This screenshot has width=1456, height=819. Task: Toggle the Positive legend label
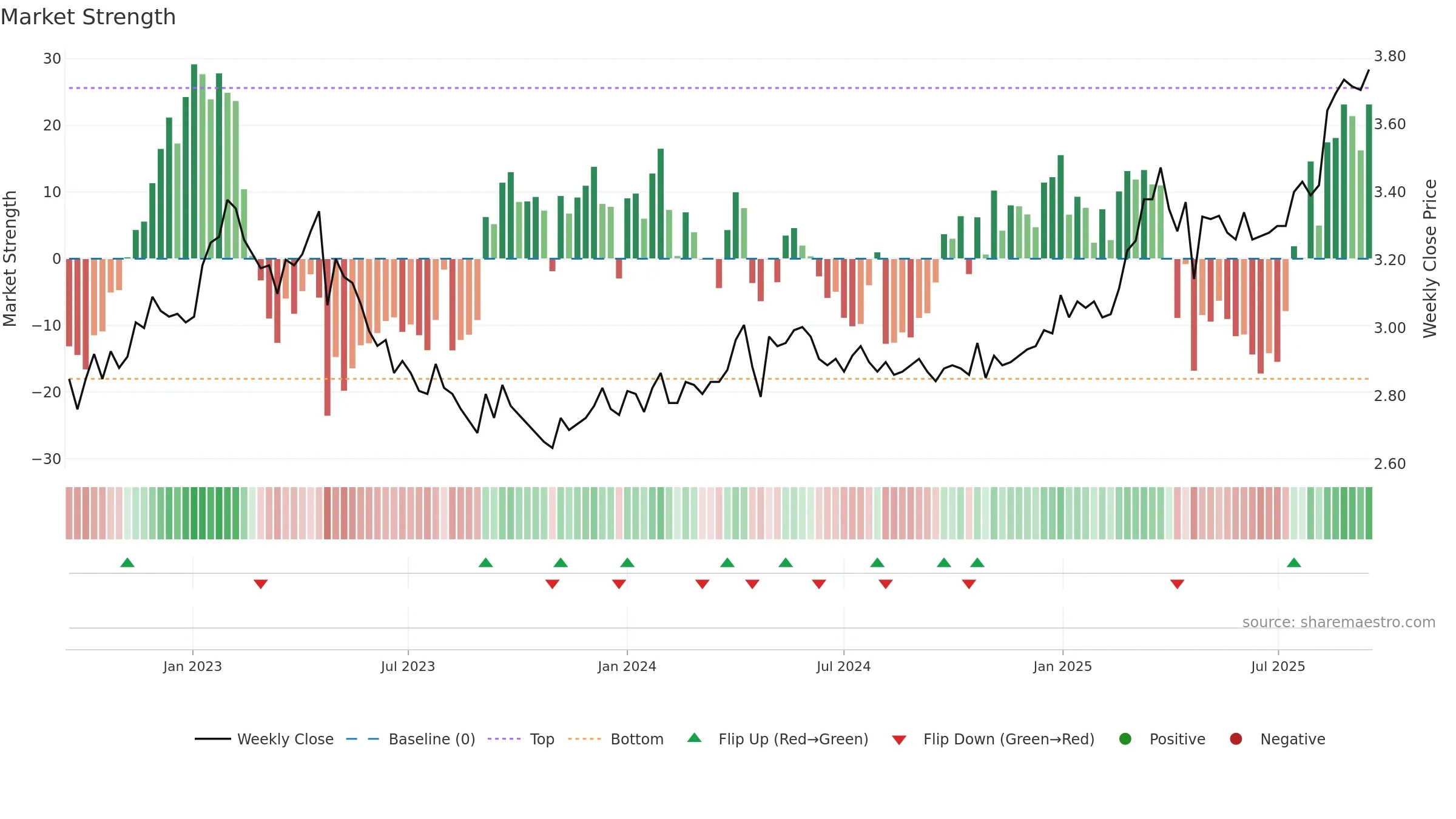coord(1178,739)
